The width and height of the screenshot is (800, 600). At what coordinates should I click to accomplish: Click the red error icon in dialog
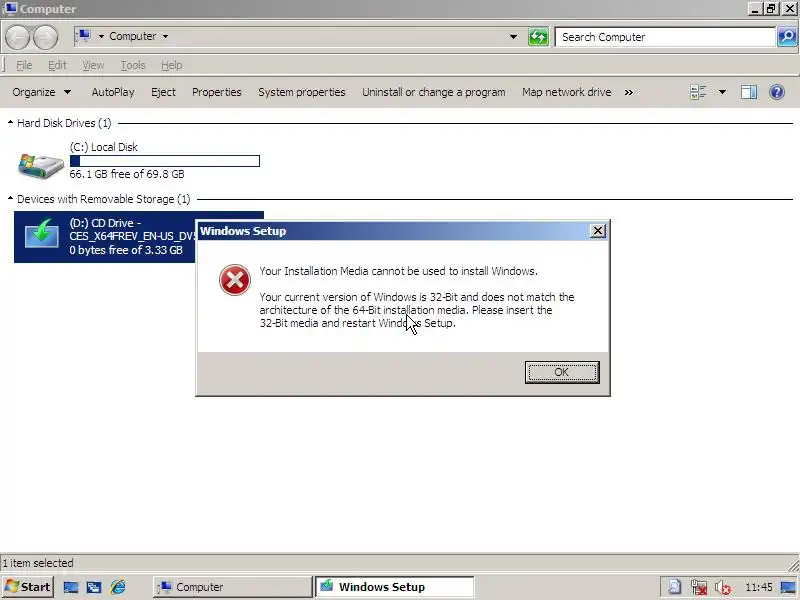(x=235, y=280)
